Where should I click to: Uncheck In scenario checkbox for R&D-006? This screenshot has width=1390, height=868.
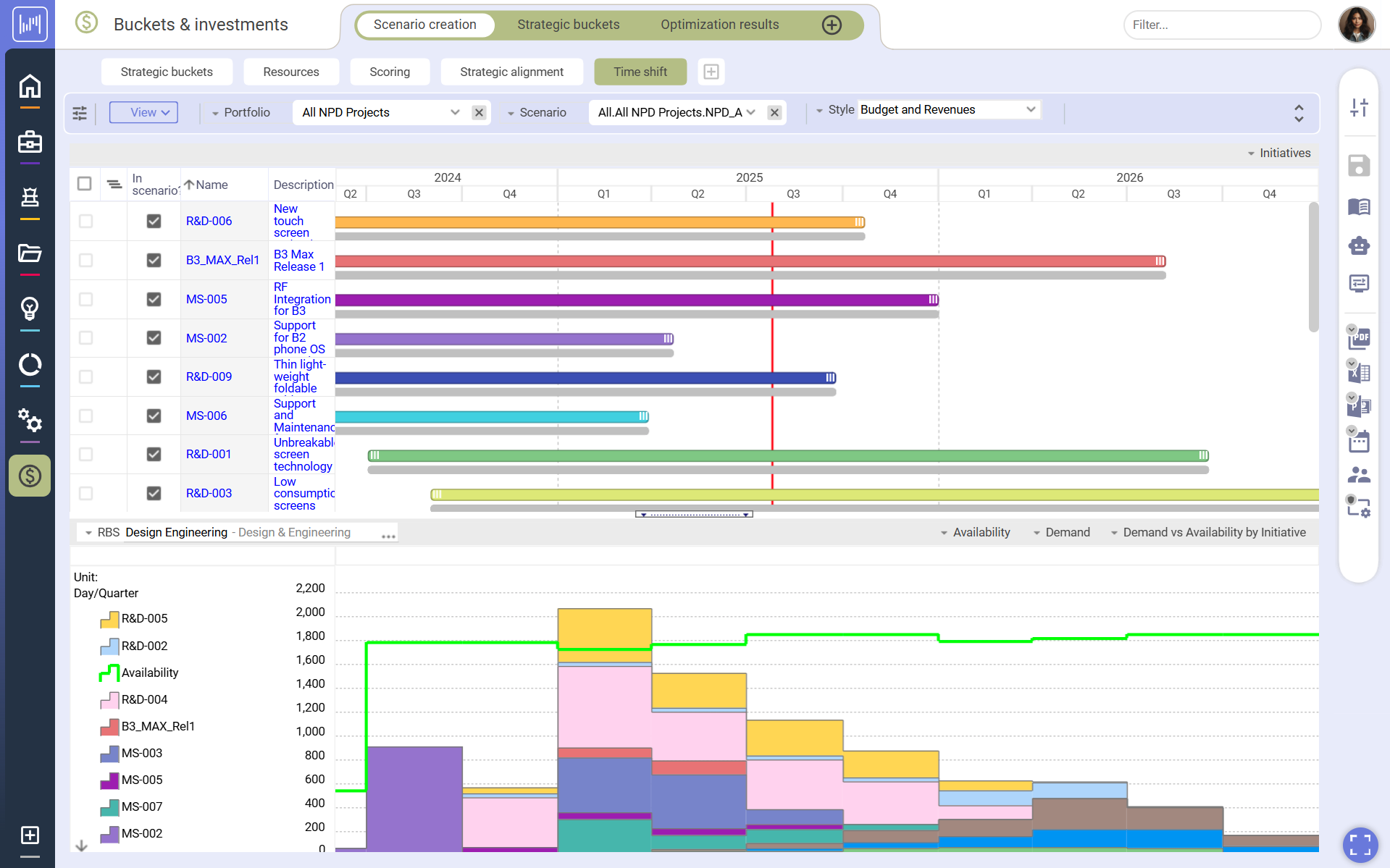154,221
